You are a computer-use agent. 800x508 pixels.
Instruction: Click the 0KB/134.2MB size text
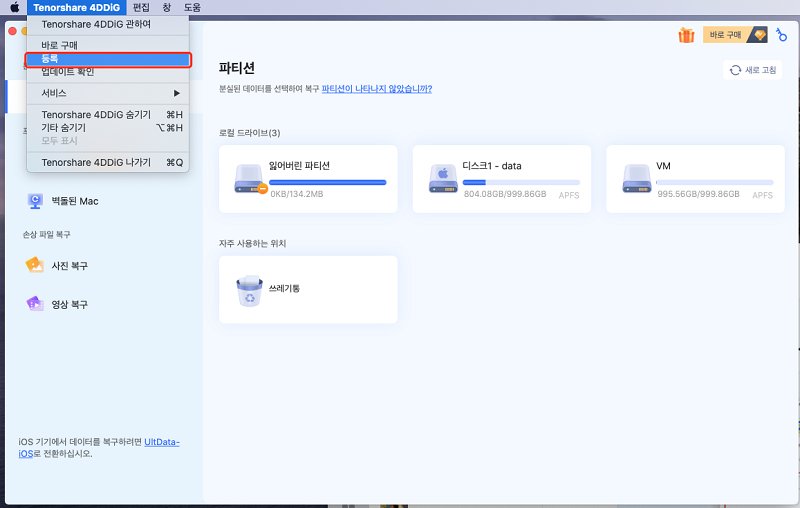(x=296, y=194)
